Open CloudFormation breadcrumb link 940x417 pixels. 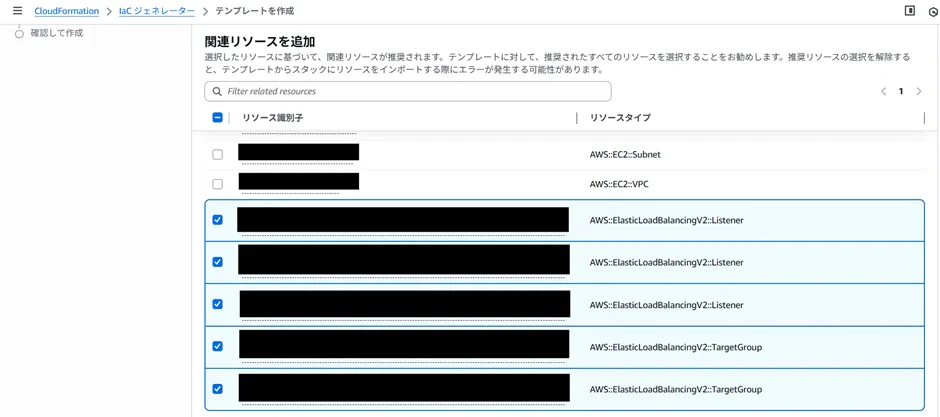tap(67, 11)
